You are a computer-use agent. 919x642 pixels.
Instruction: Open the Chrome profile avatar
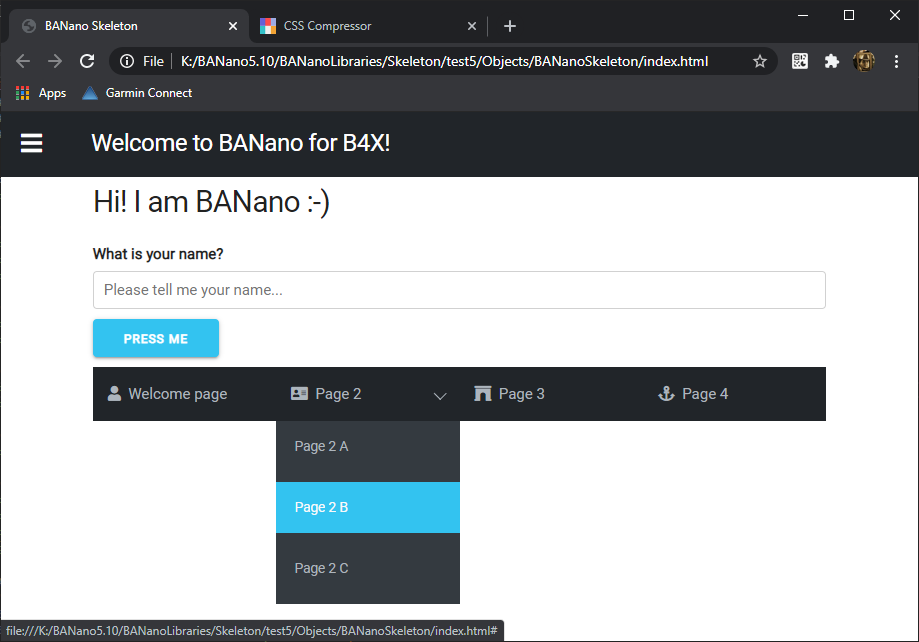point(864,61)
